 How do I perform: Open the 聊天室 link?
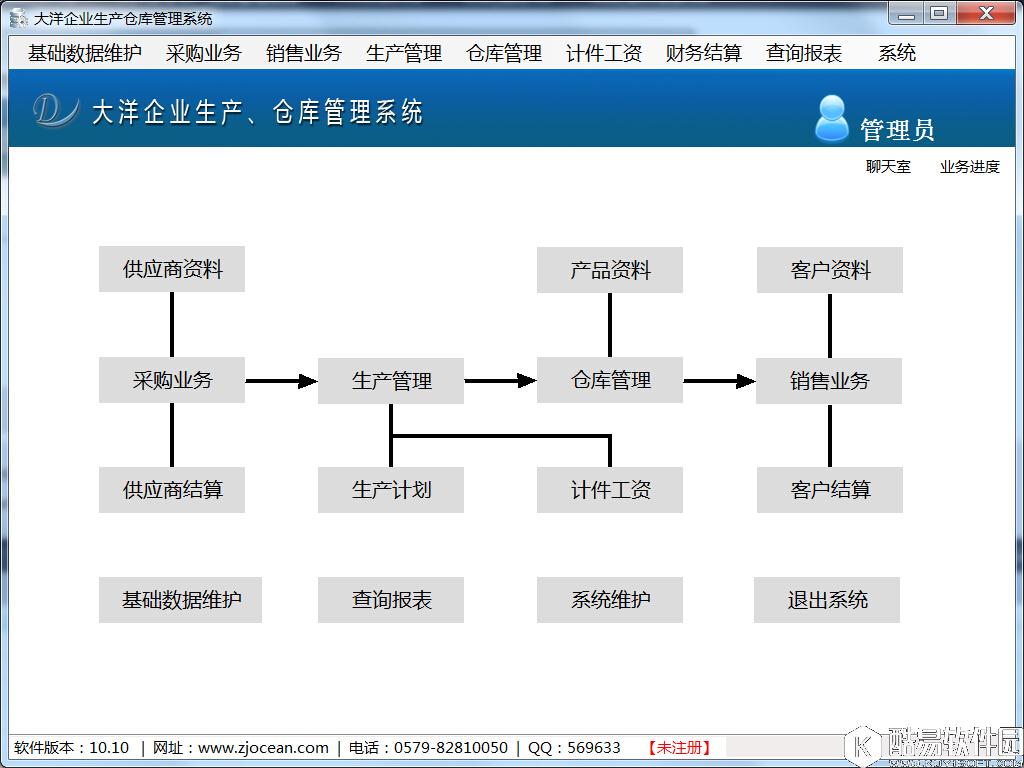886,167
